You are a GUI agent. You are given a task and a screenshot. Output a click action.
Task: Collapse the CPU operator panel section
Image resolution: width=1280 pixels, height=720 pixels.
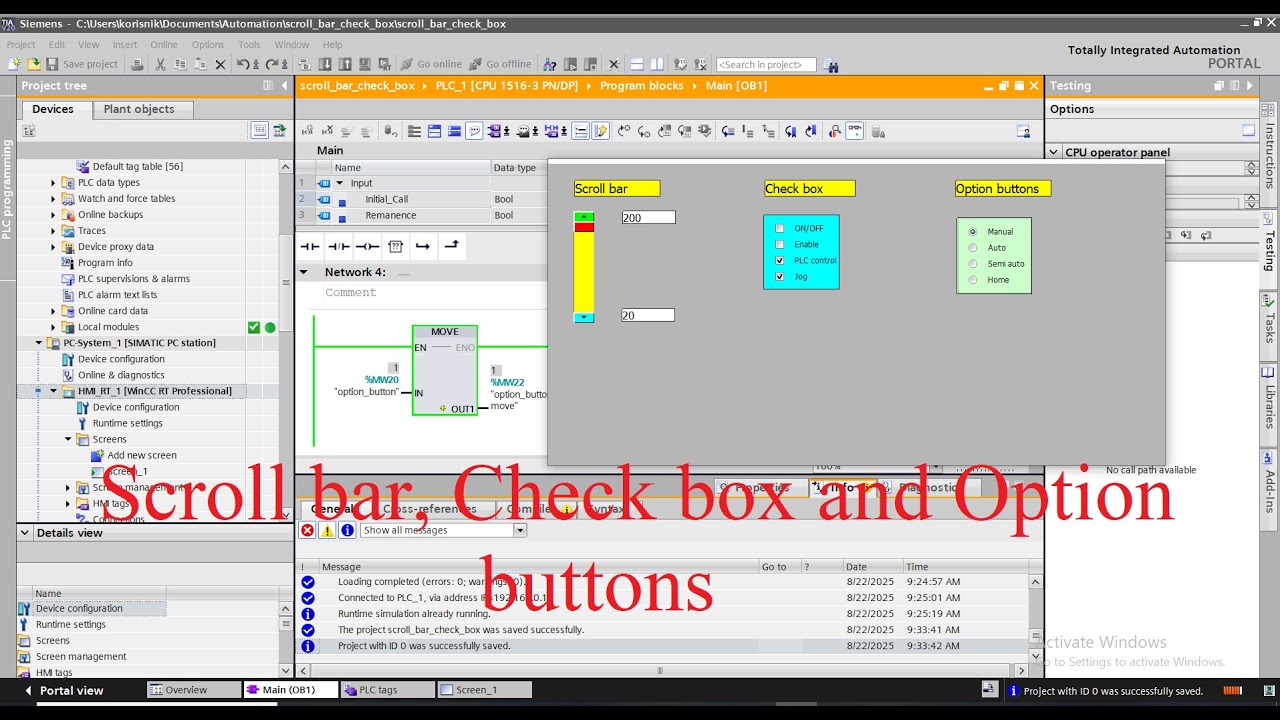1055,152
